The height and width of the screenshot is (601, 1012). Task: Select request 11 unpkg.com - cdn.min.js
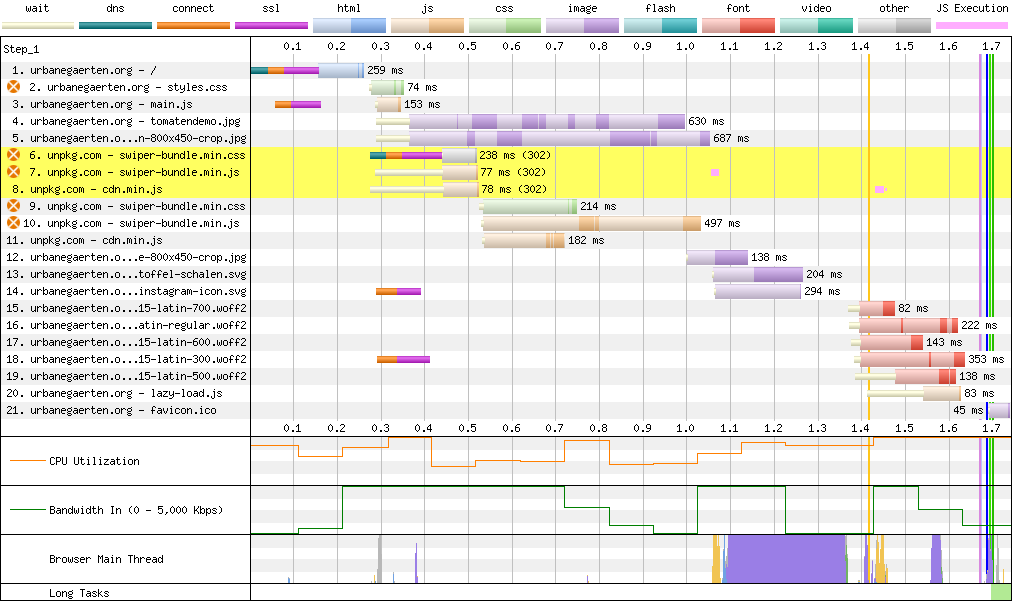84,240
